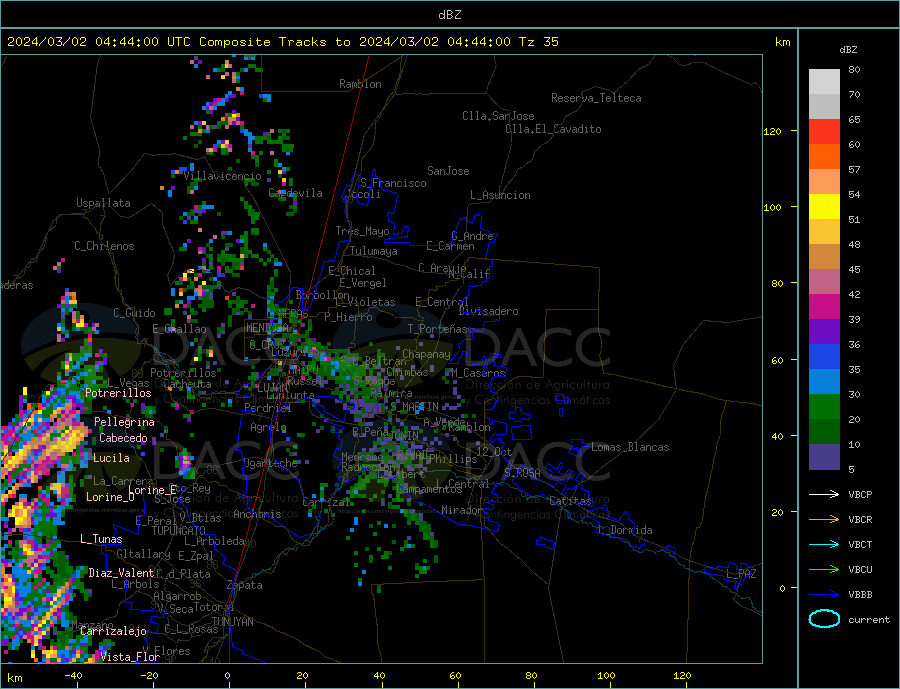Click the 'Lucila' white place label
Image resolution: width=900 pixels, height=689 pixels.
coord(111,458)
